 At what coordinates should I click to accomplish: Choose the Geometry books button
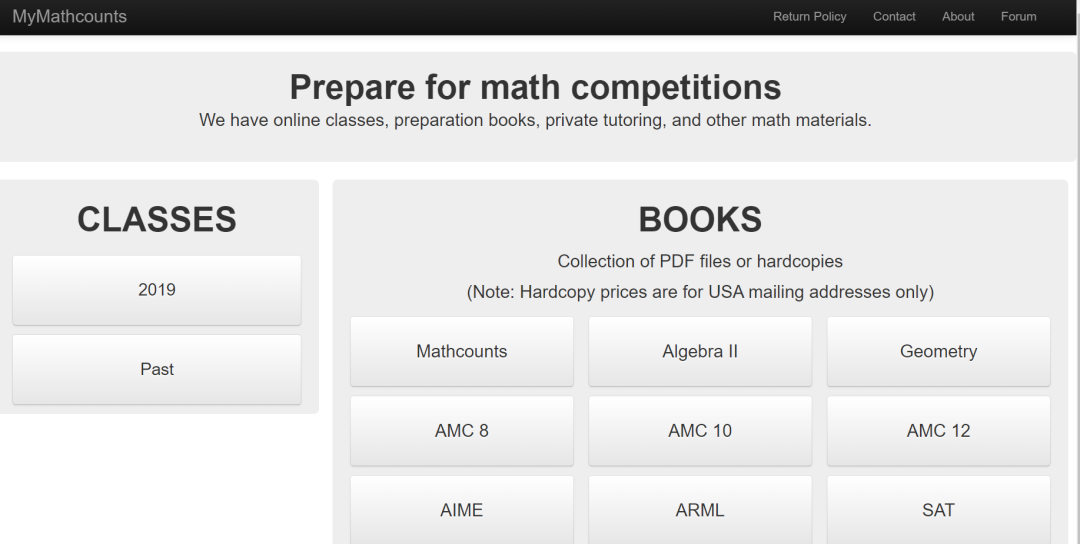point(938,351)
